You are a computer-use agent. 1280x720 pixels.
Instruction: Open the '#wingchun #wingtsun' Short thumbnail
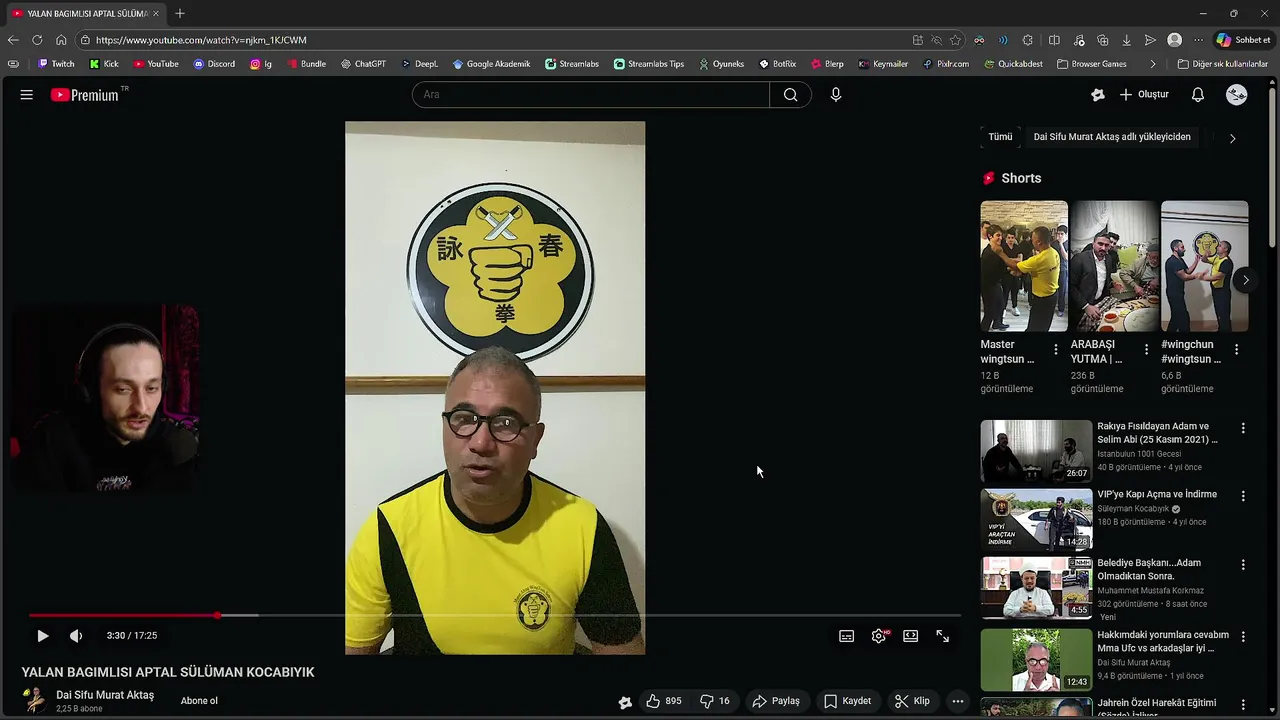(x=1204, y=266)
